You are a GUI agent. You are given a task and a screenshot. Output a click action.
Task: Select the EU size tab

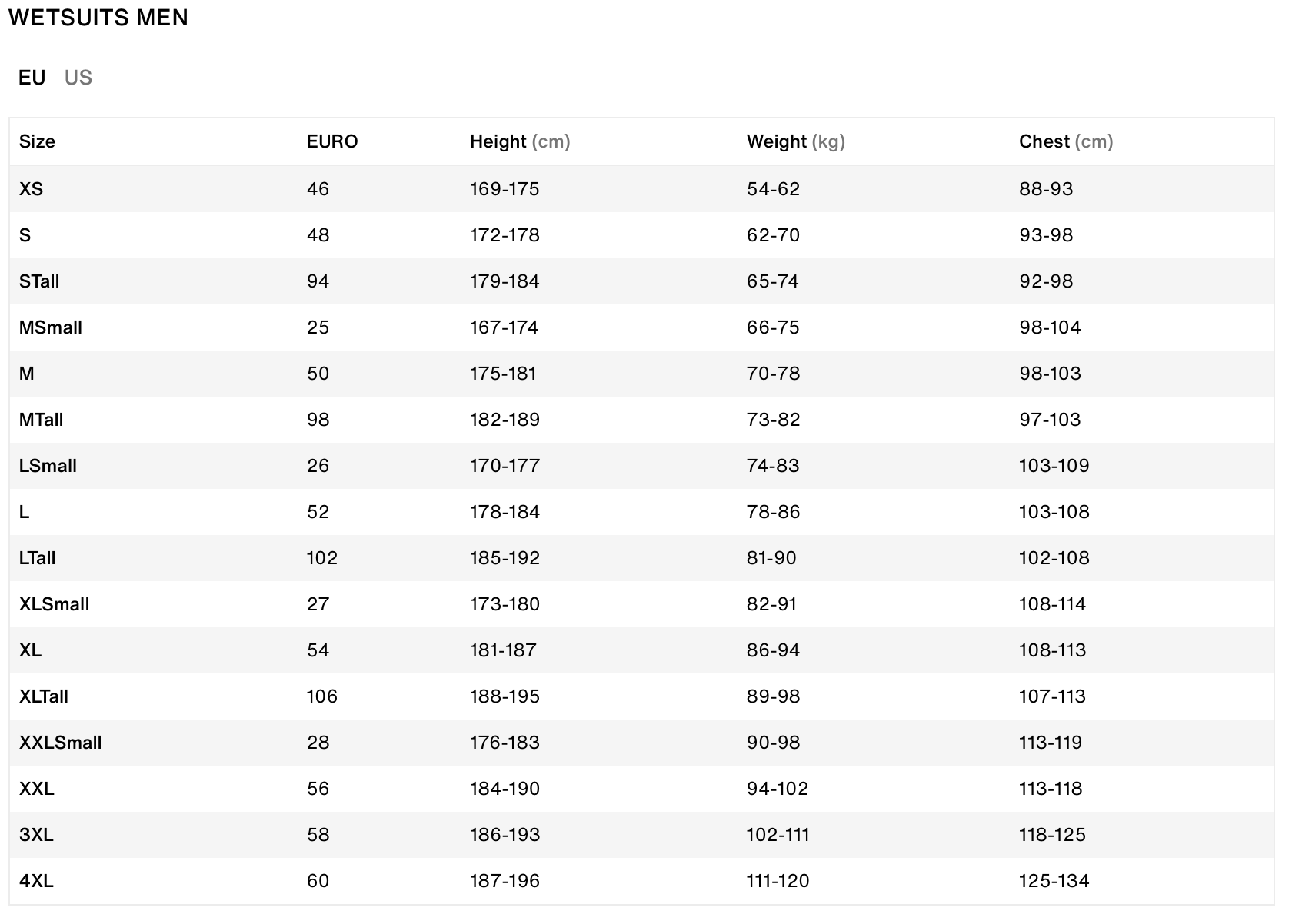(x=32, y=78)
